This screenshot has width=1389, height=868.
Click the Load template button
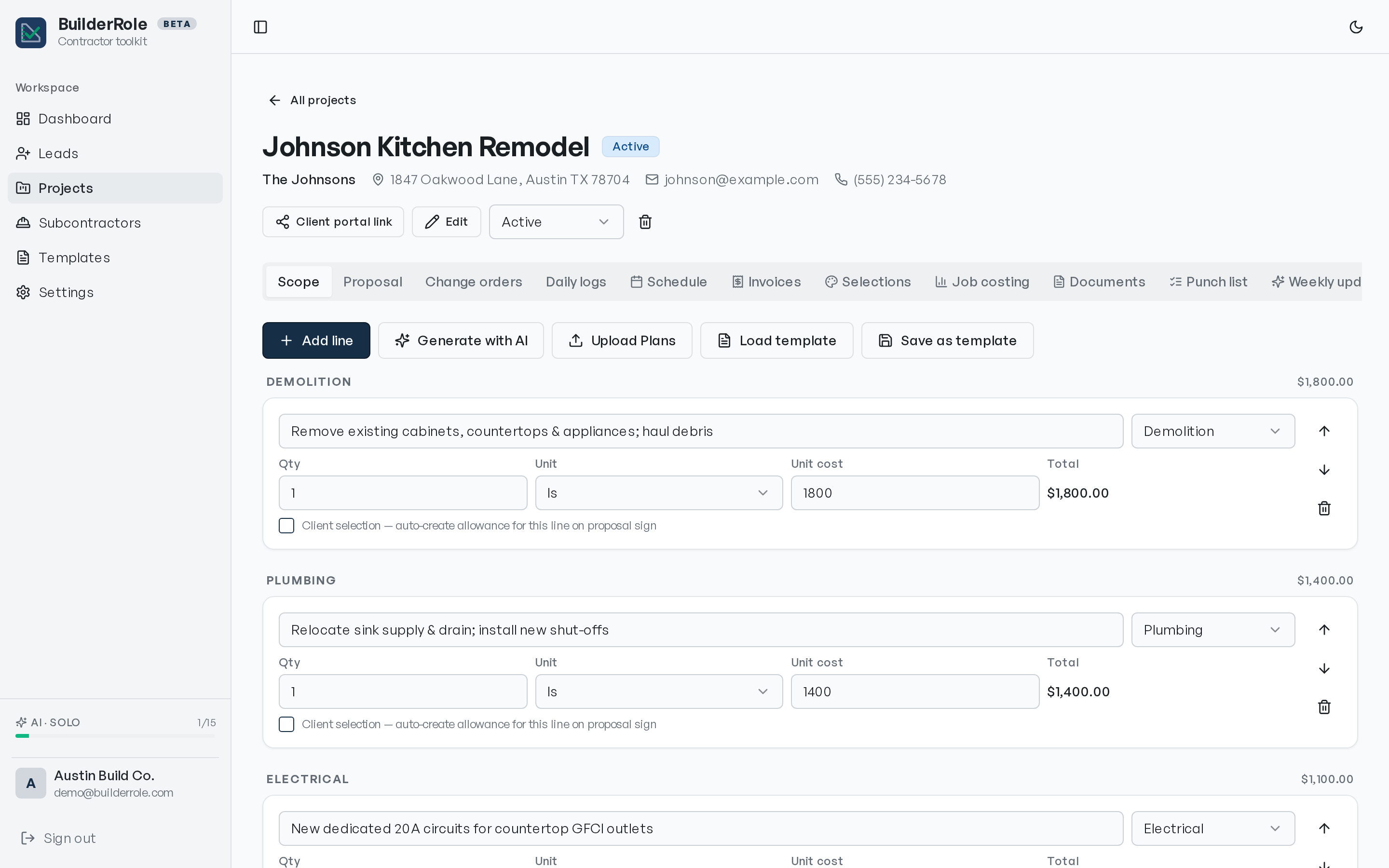[776, 340]
